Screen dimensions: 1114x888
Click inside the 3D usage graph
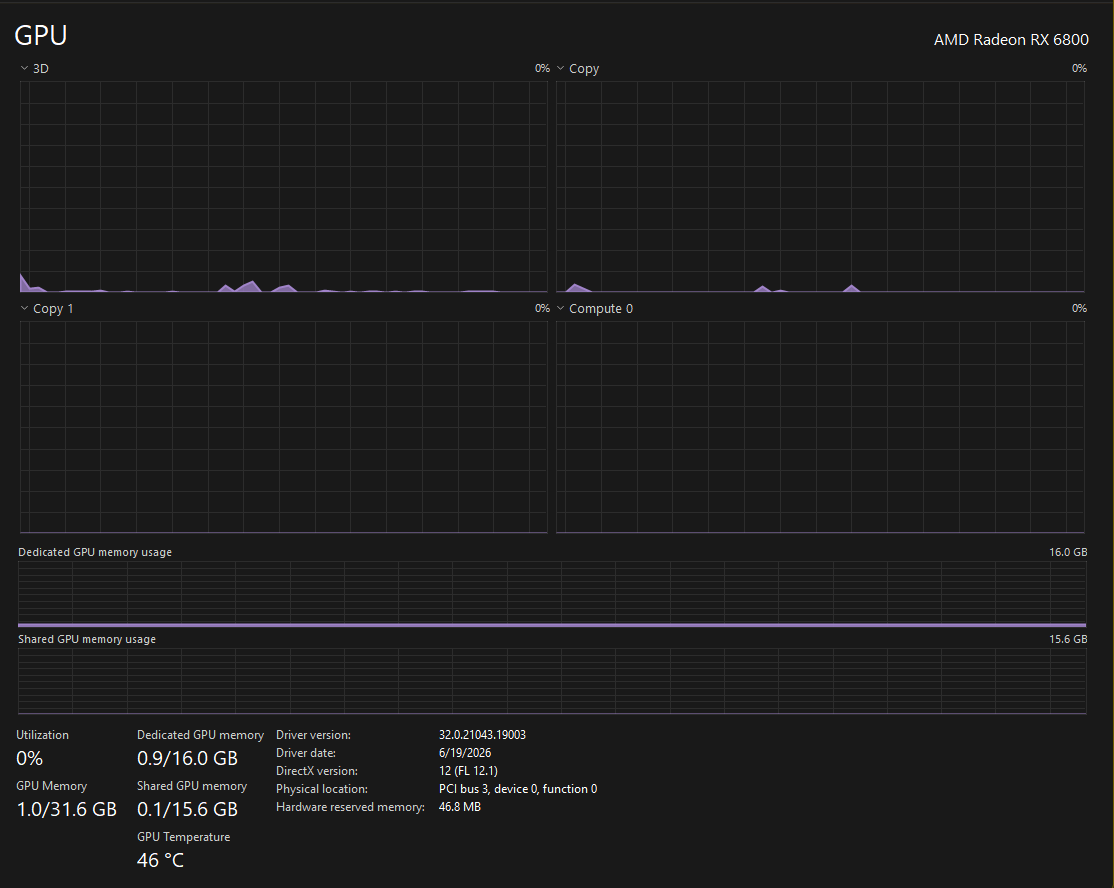click(283, 186)
